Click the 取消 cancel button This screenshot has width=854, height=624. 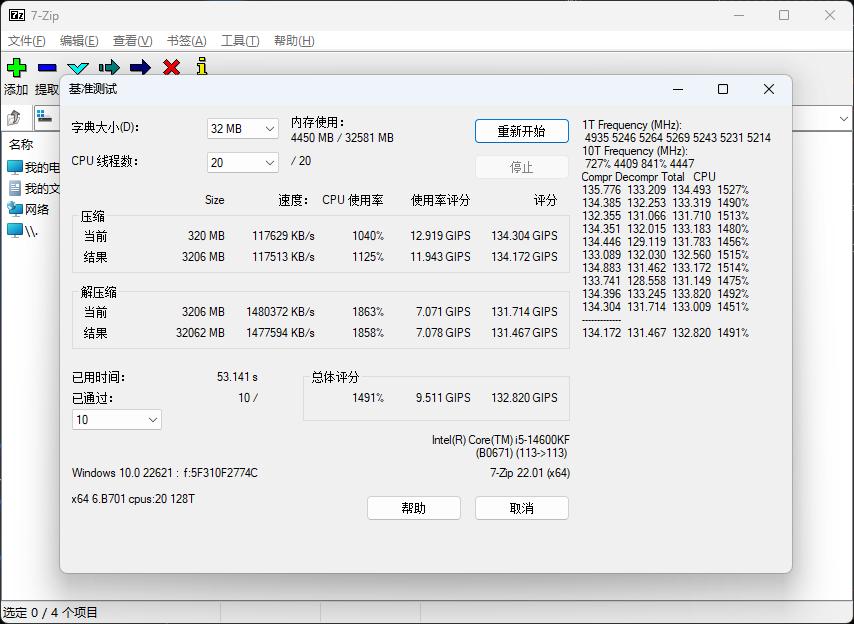(522, 508)
